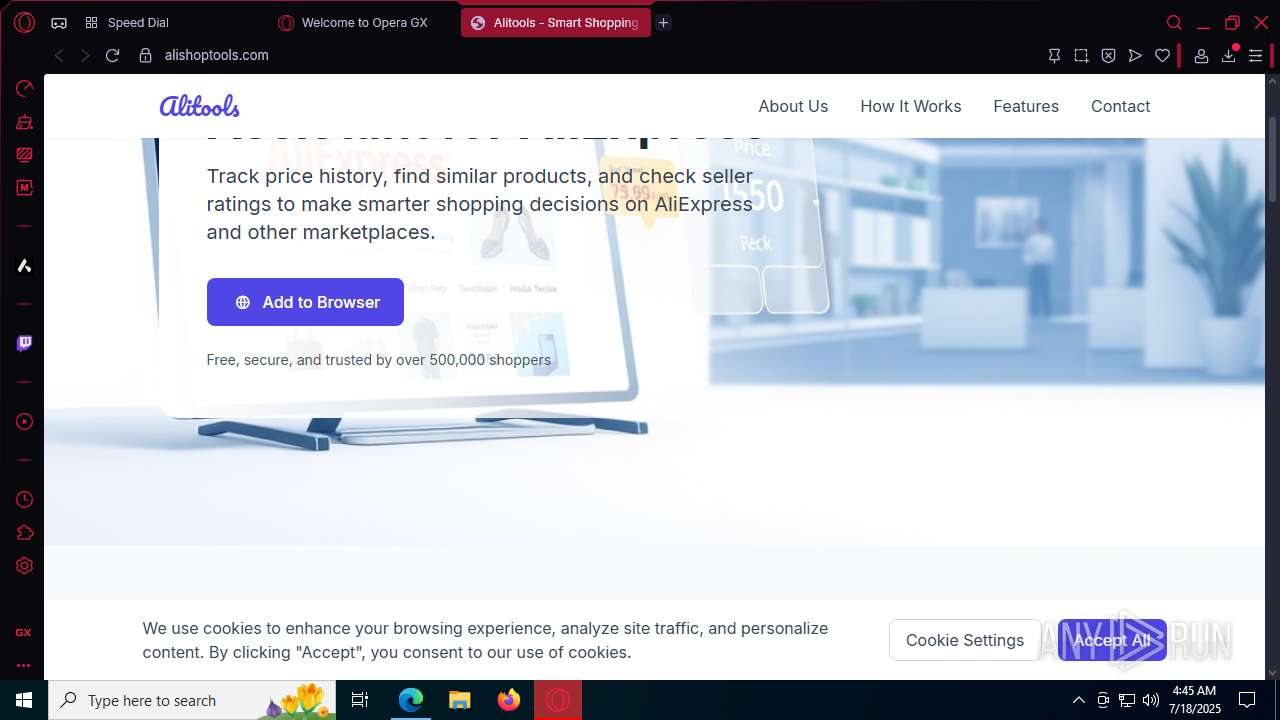Viewport: 1280px width, 720px height.
Task: Open the Player sidebar icon
Action: pyautogui.click(x=24, y=421)
